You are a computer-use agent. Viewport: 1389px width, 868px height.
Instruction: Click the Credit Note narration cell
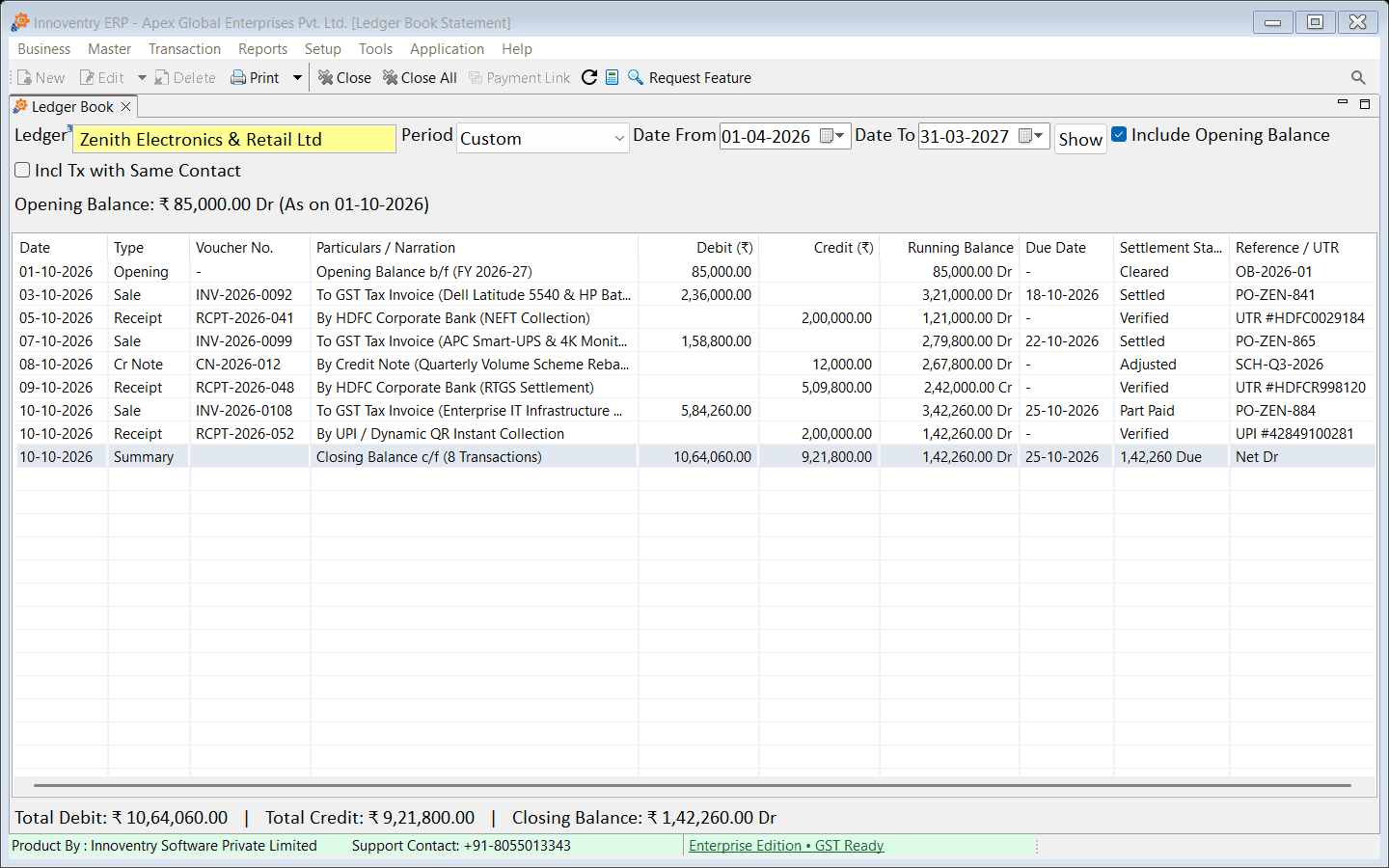click(x=474, y=365)
